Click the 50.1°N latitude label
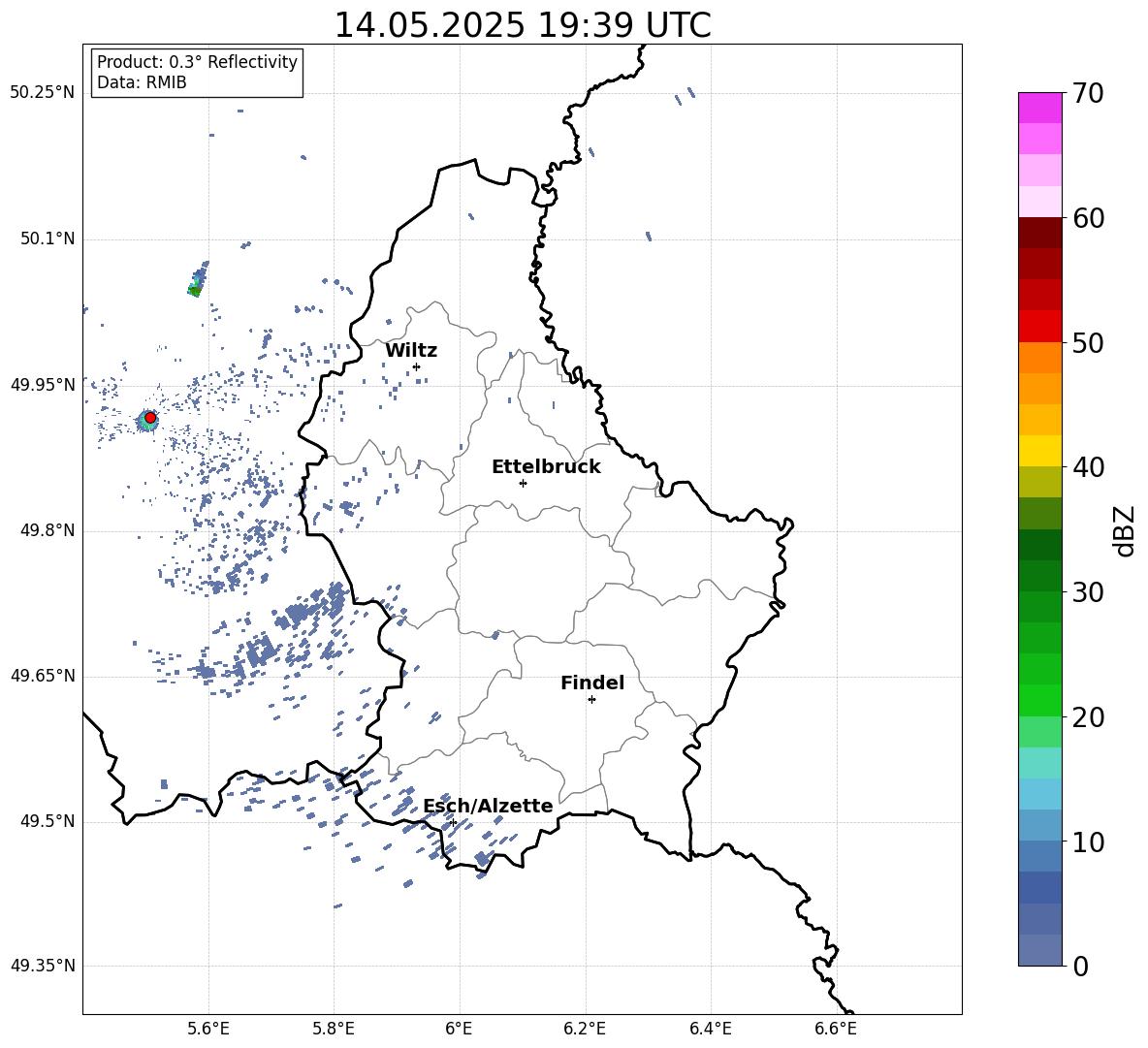 coord(48,239)
